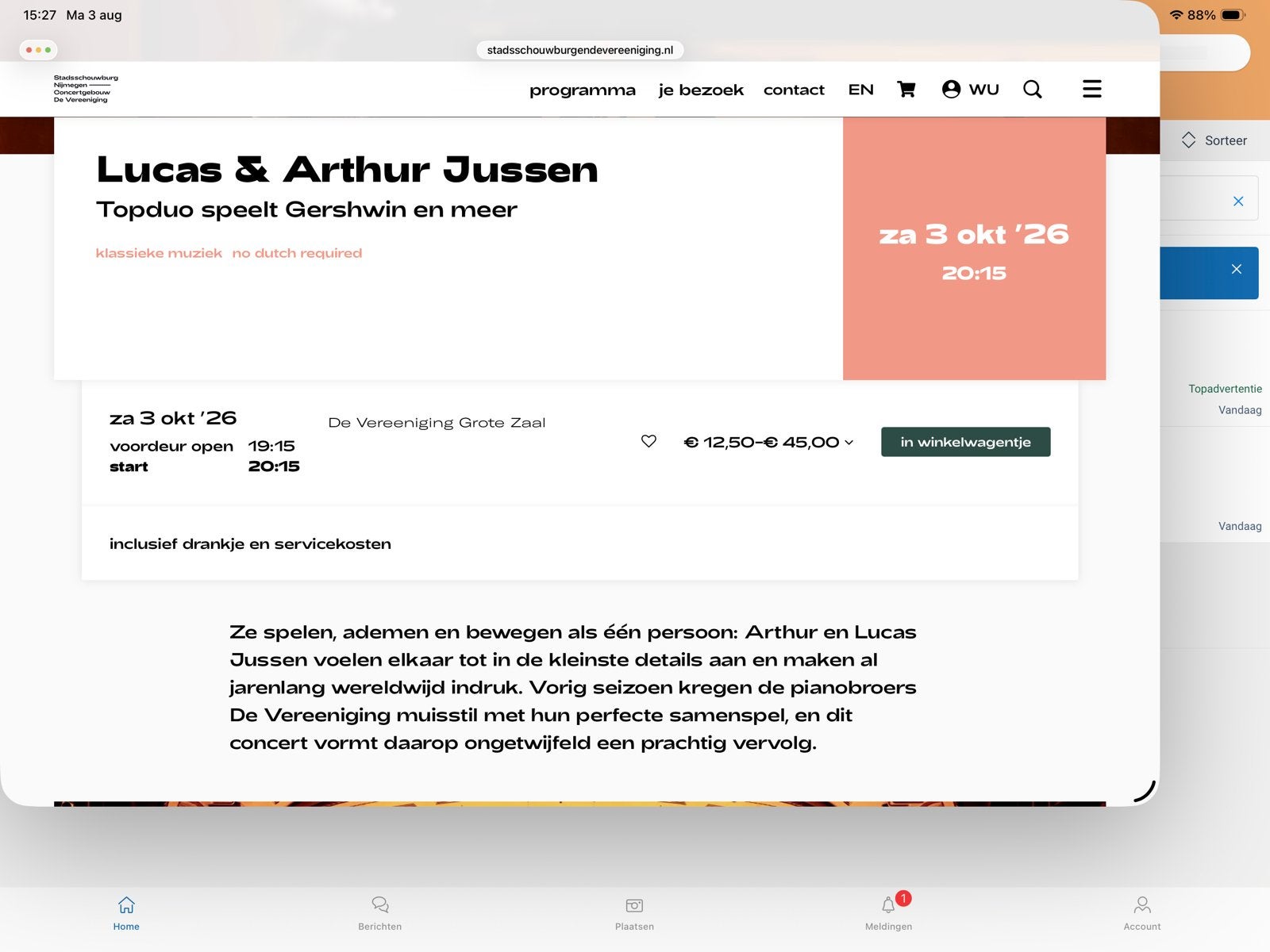Screen dimensions: 1270x952
Task: Click the voordeur open 19:15 text
Action: tap(202, 446)
